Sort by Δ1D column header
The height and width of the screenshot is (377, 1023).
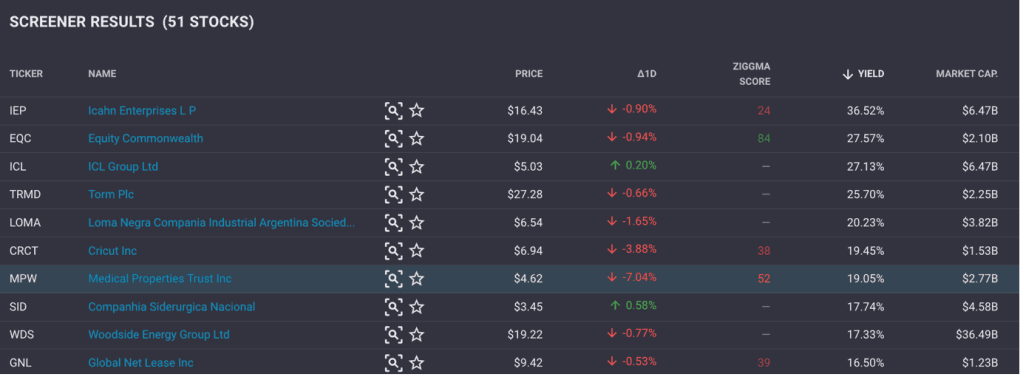point(647,74)
